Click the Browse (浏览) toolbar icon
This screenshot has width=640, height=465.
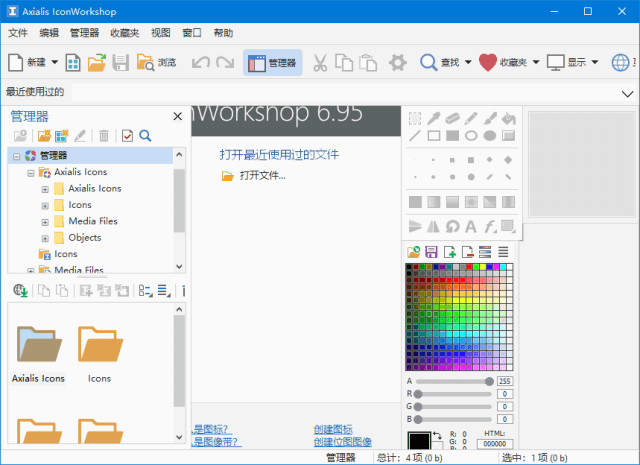coord(147,63)
